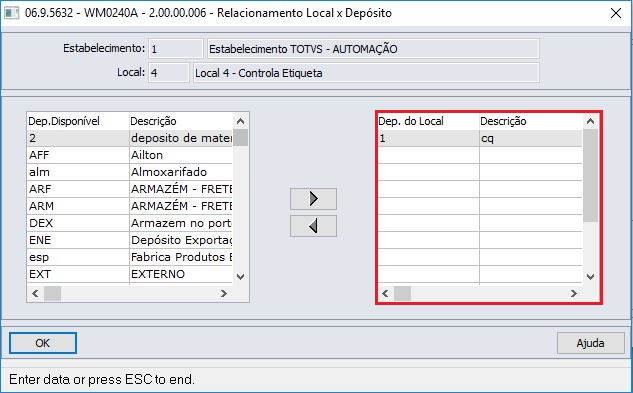Click local deposits list scroll up arrow

pyautogui.click(x=591, y=121)
